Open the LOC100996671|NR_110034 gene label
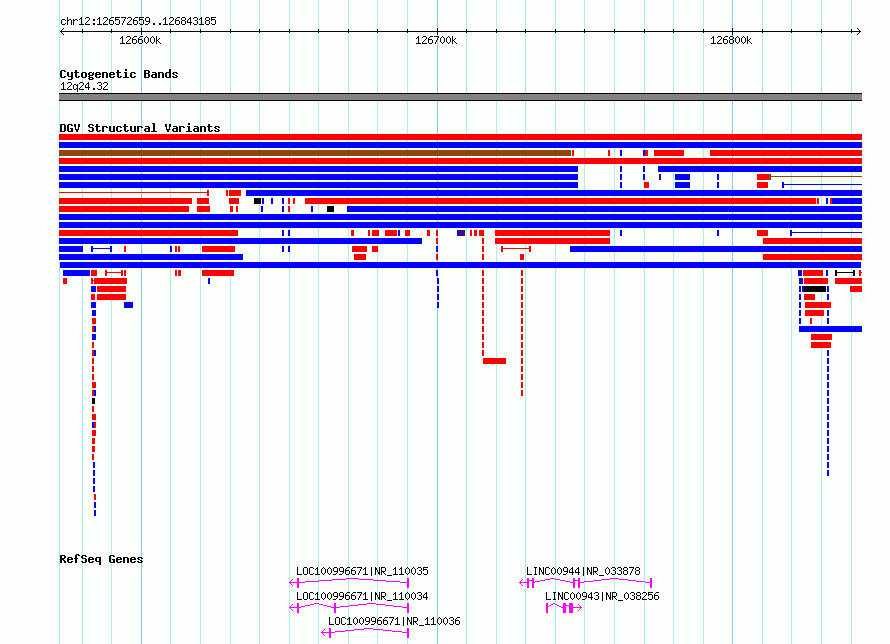 pos(362,596)
